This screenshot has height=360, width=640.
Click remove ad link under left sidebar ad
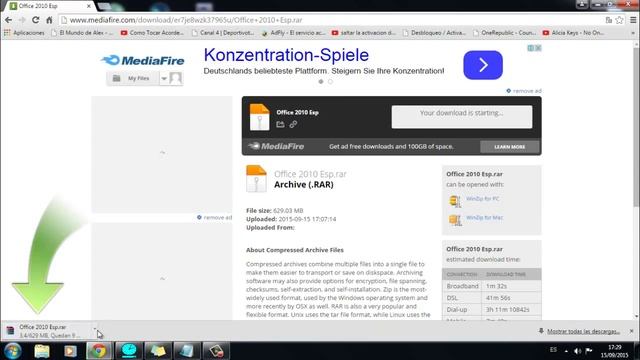click(214, 218)
